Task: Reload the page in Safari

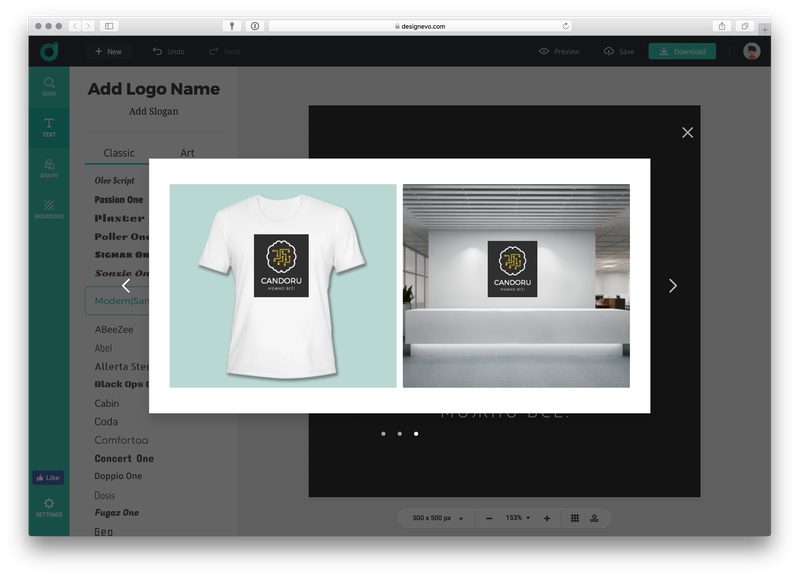Action: point(565,26)
